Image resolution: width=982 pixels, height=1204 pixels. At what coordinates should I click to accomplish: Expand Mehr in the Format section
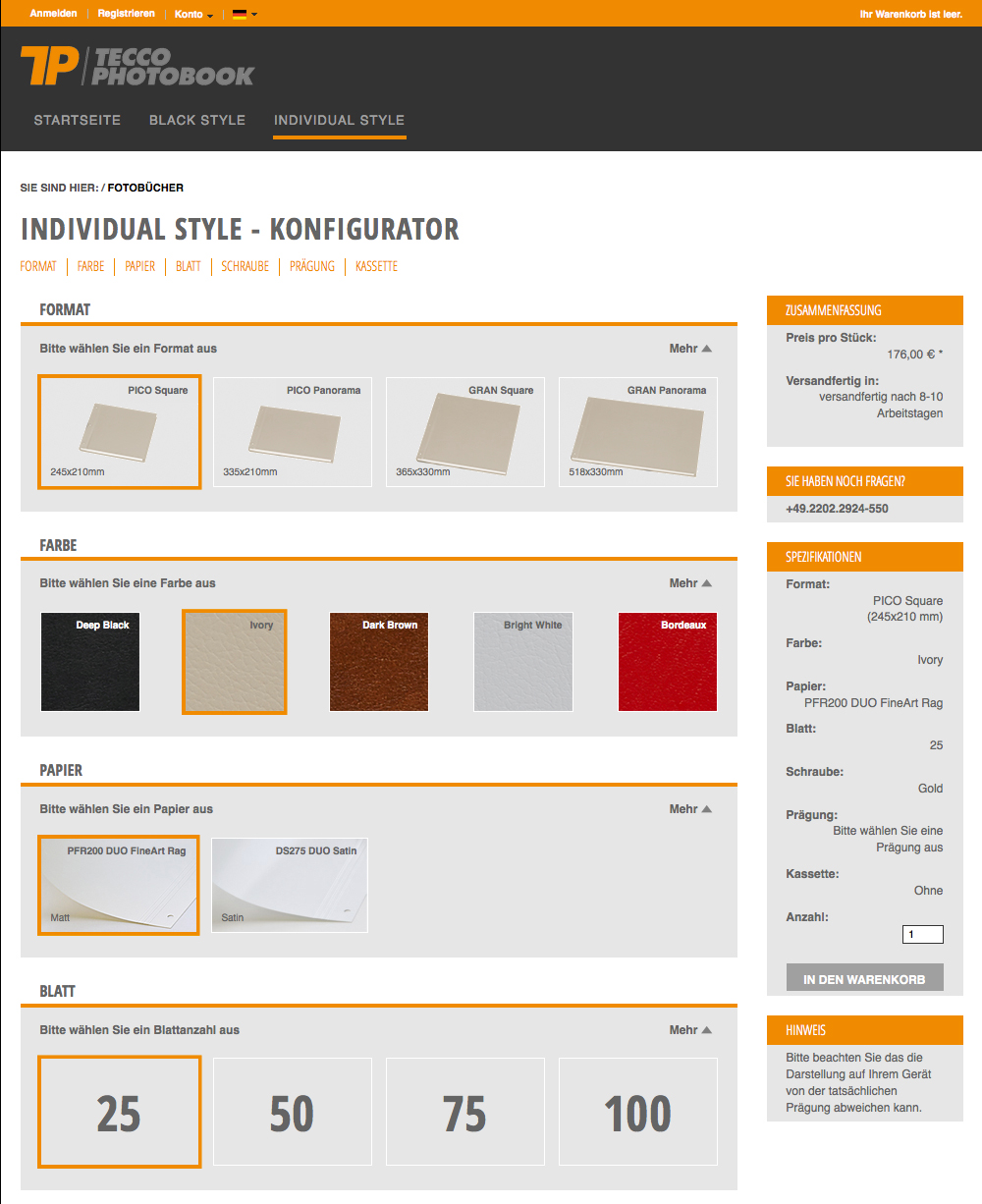tap(690, 349)
